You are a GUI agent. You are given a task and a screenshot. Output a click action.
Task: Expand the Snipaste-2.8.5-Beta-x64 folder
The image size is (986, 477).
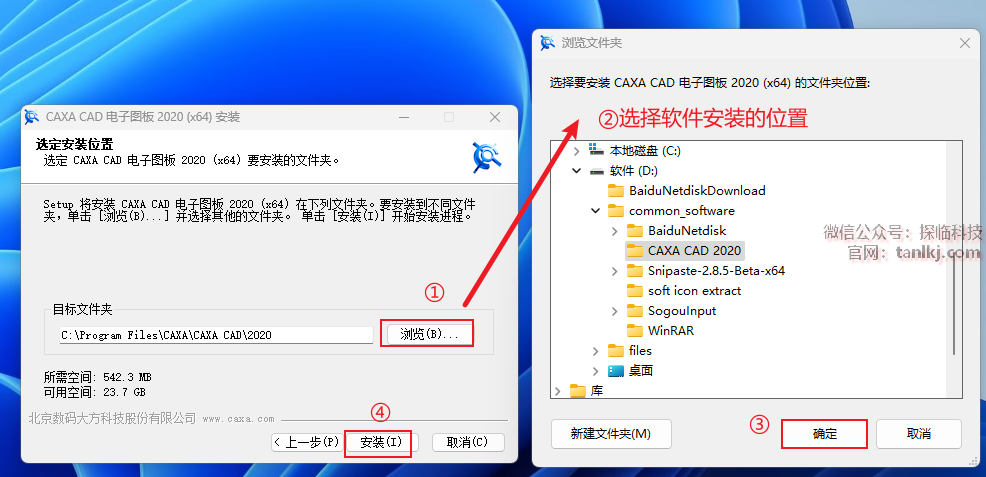615,271
